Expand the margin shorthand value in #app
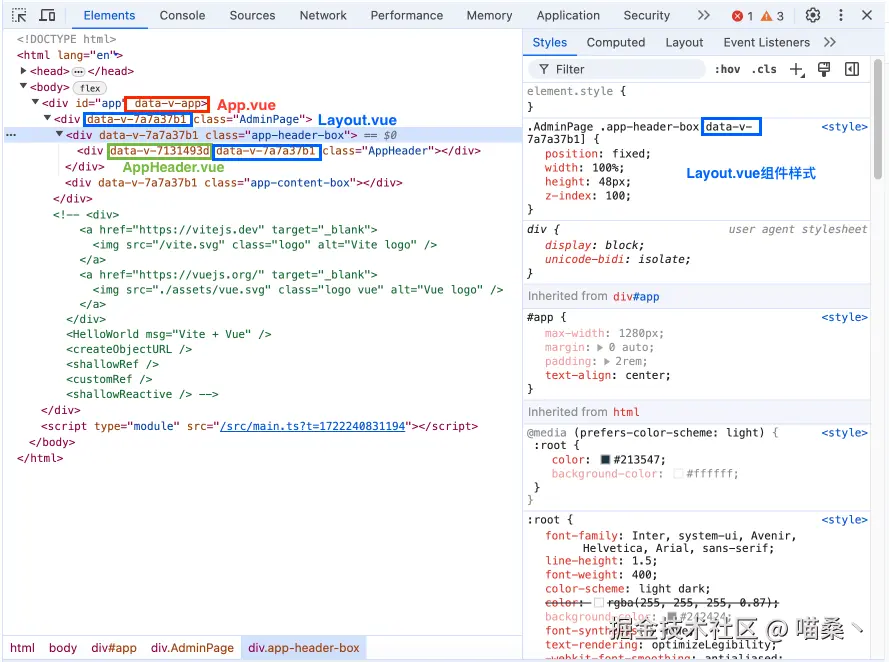889x662 pixels. pyautogui.click(x=600, y=347)
